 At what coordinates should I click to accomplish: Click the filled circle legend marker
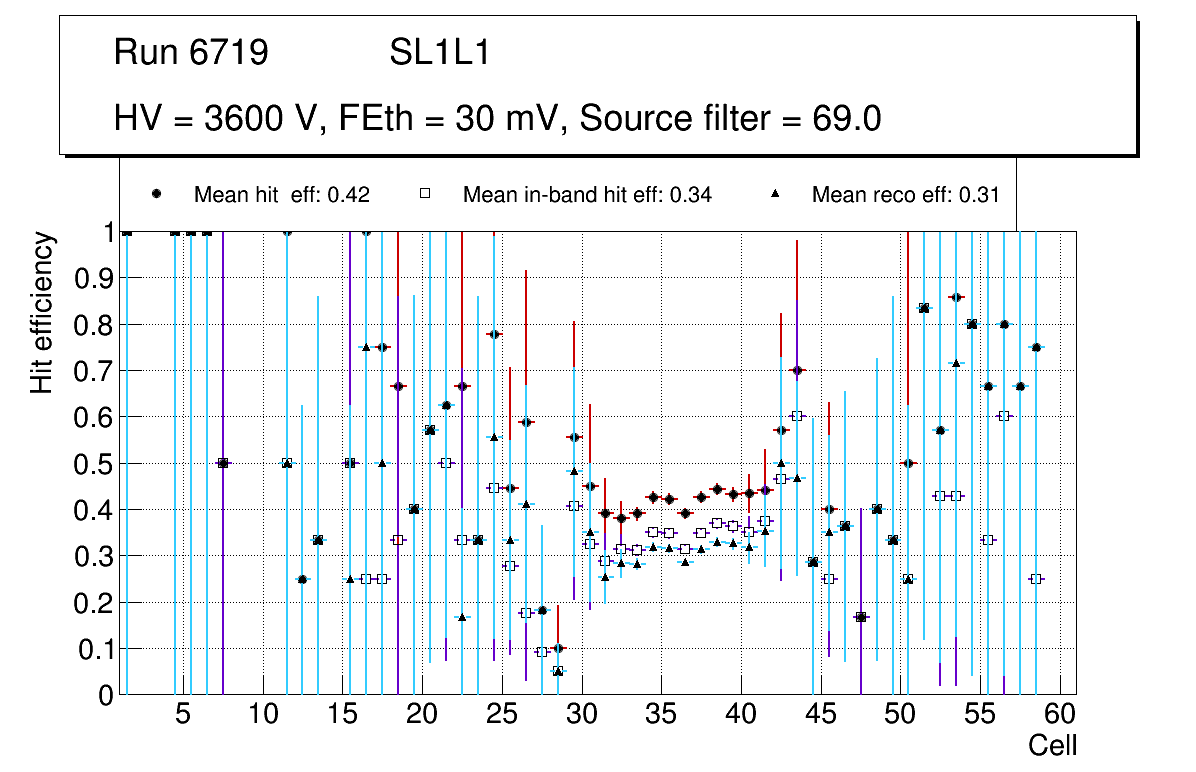(x=156, y=195)
